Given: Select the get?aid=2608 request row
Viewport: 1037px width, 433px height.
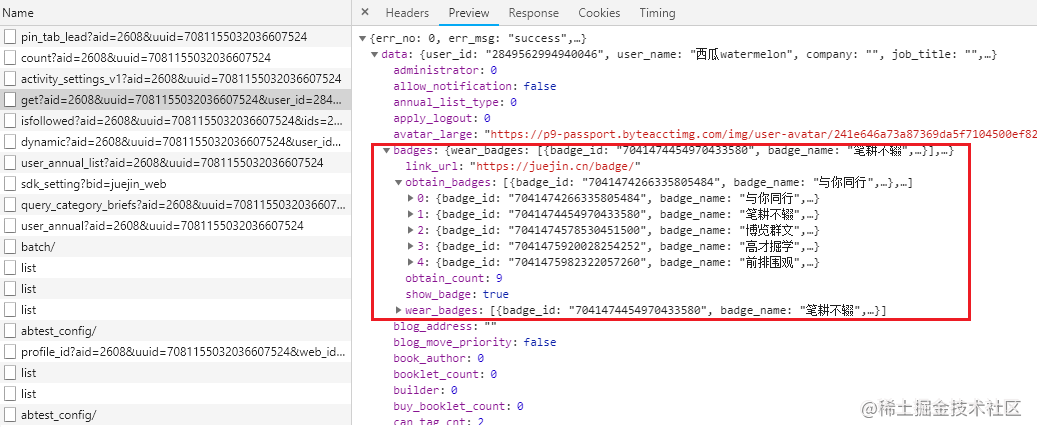Looking at the screenshot, I should pos(175,100).
